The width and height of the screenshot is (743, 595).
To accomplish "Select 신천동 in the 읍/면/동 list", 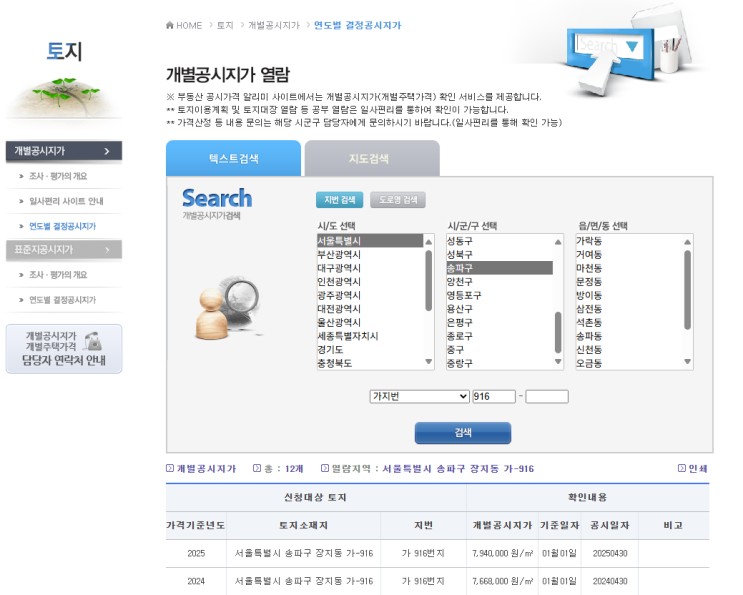I will [x=629, y=350].
